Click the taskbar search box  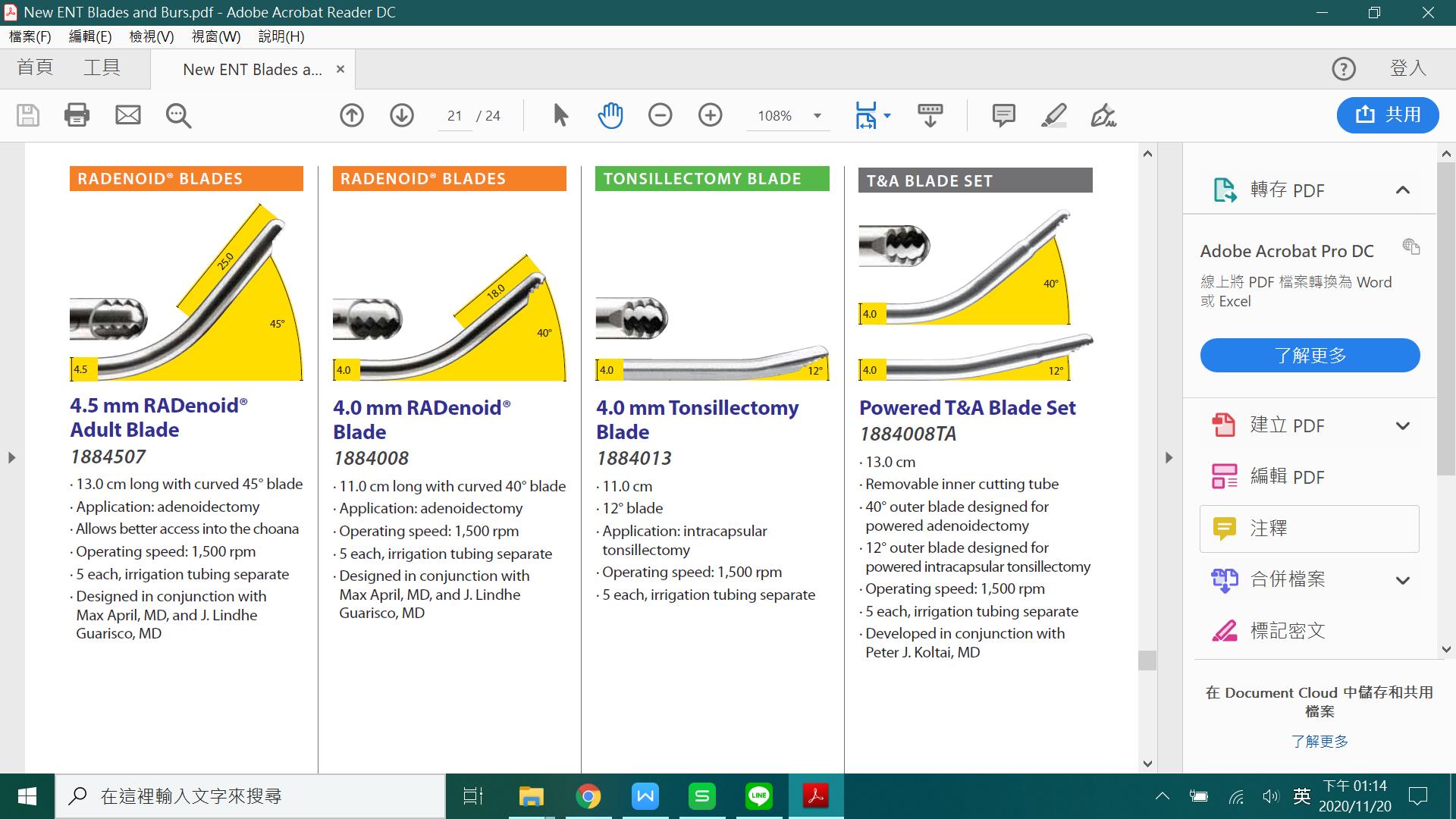(250, 796)
